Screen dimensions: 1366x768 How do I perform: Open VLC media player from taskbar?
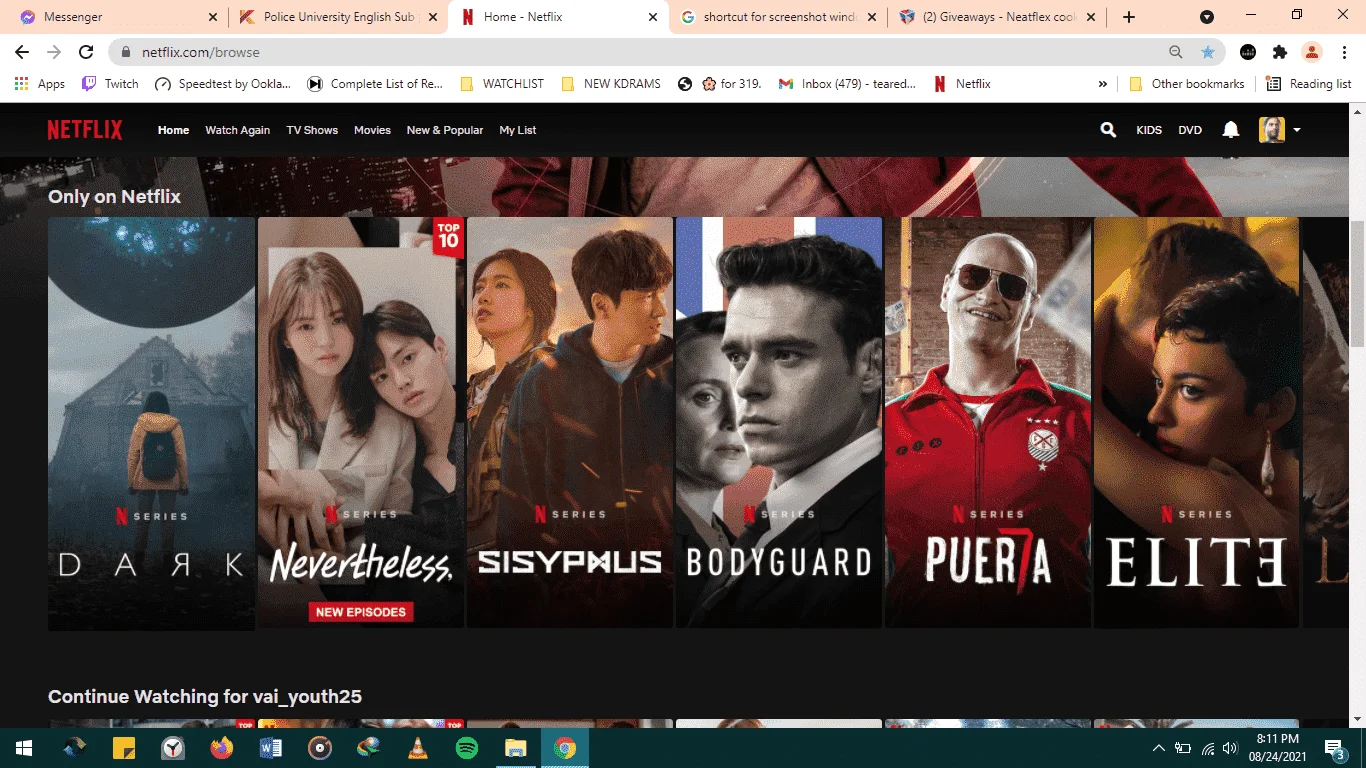(418, 748)
